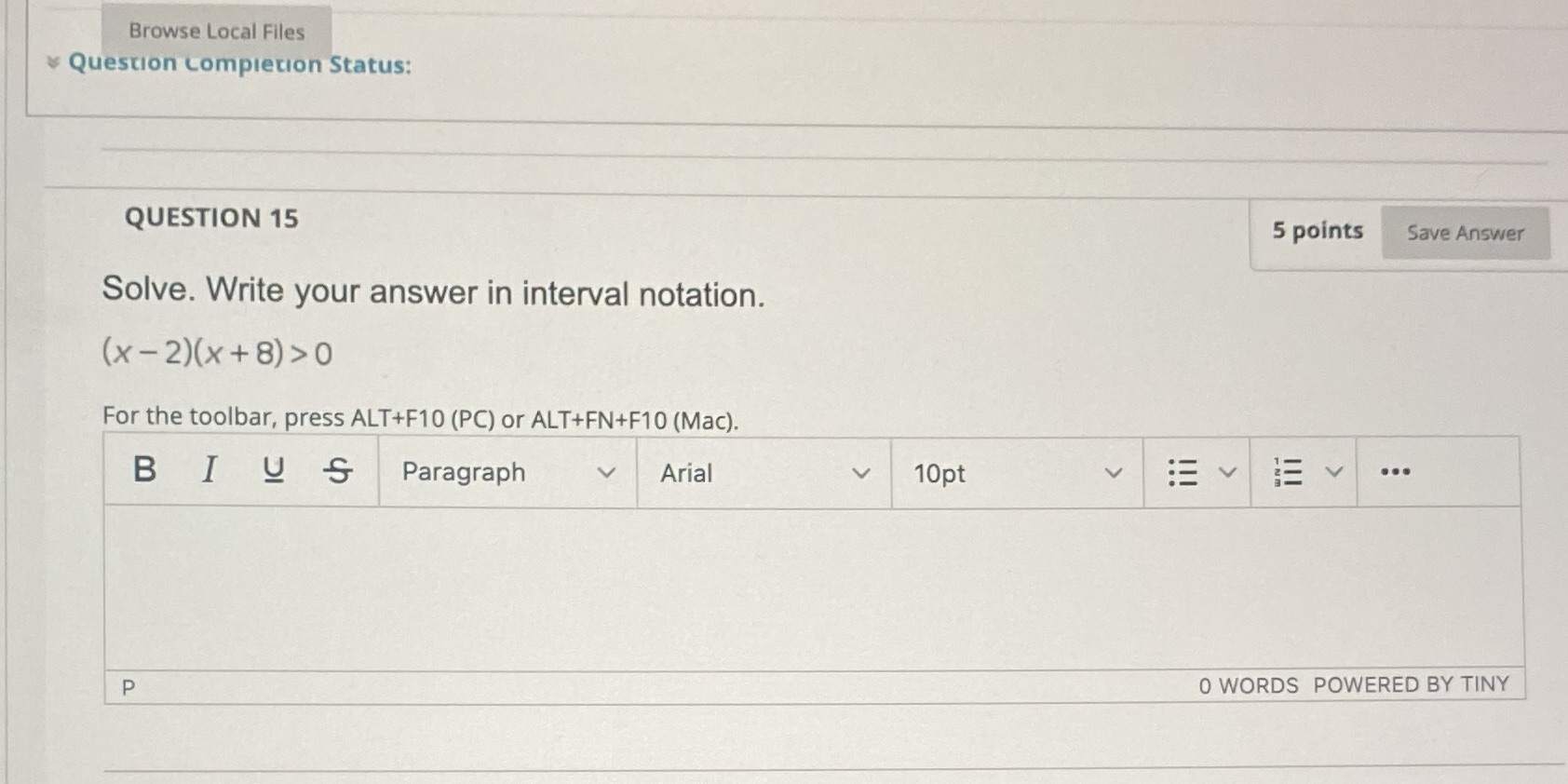Apply italic formatting
This screenshot has height=784, width=1568.
[209, 472]
